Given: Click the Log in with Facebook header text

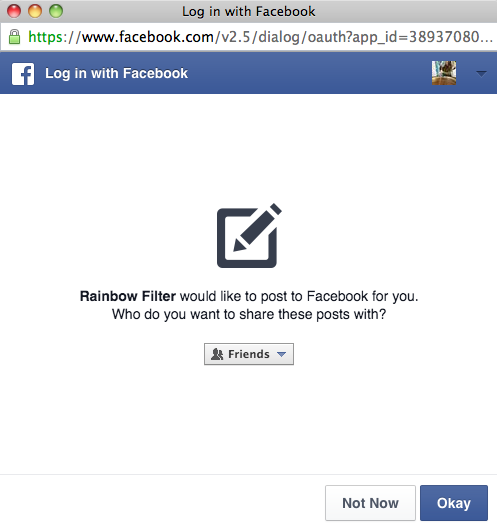Looking at the screenshot, I should [116, 73].
